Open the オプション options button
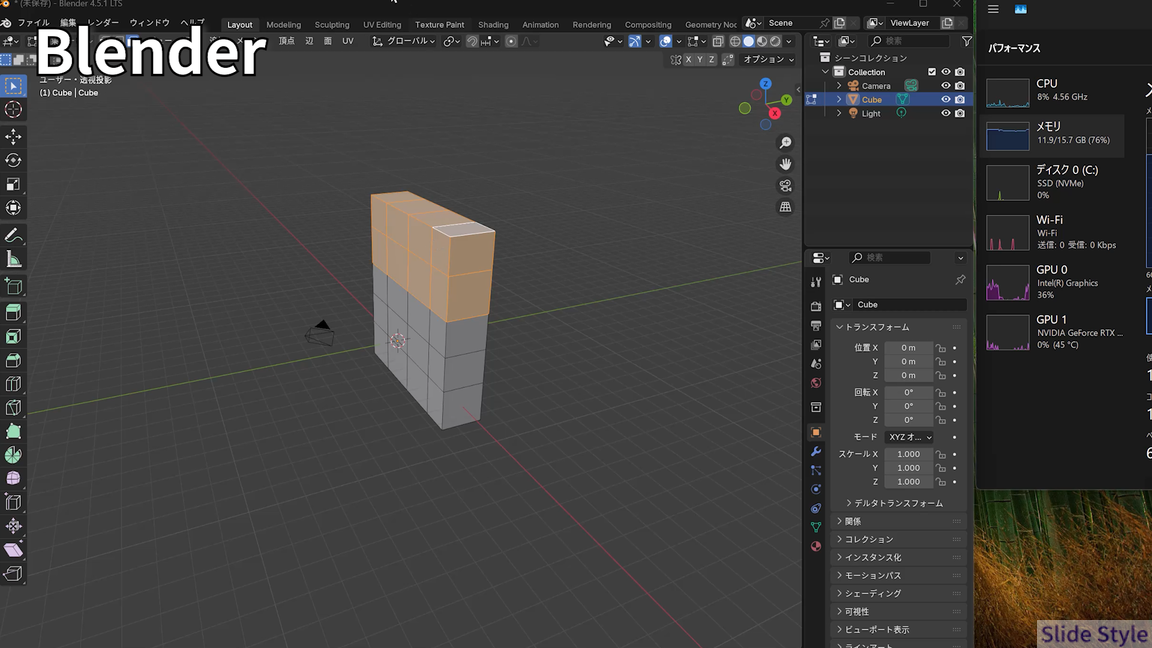The image size is (1152, 648). pos(767,59)
